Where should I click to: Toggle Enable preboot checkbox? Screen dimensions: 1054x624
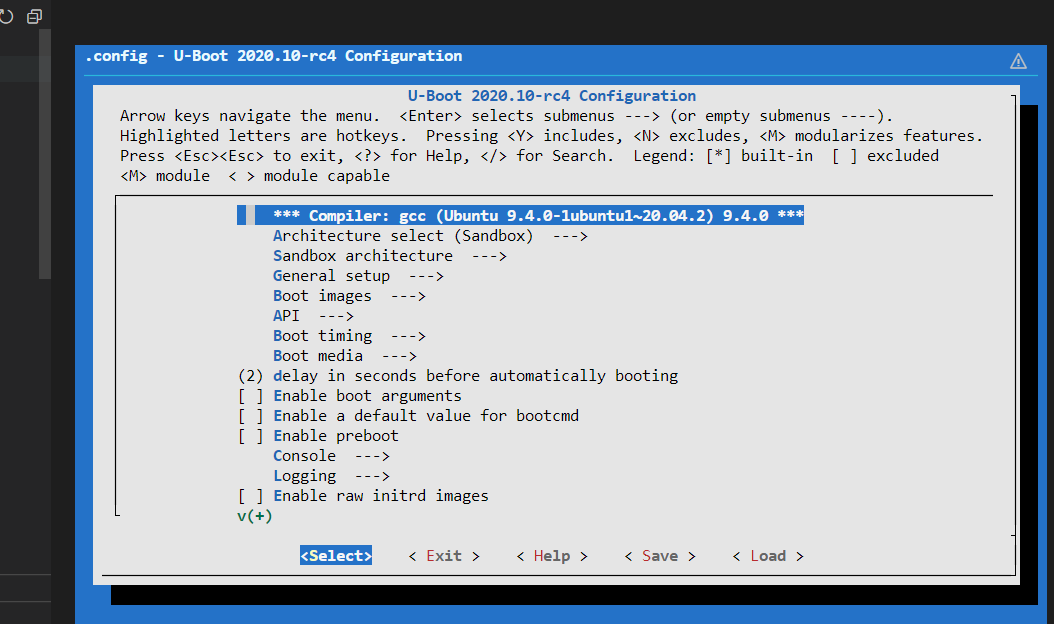251,436
